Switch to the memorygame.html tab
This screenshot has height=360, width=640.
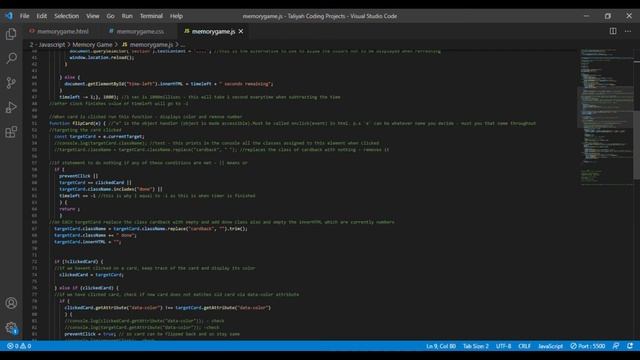pos(59,31)
